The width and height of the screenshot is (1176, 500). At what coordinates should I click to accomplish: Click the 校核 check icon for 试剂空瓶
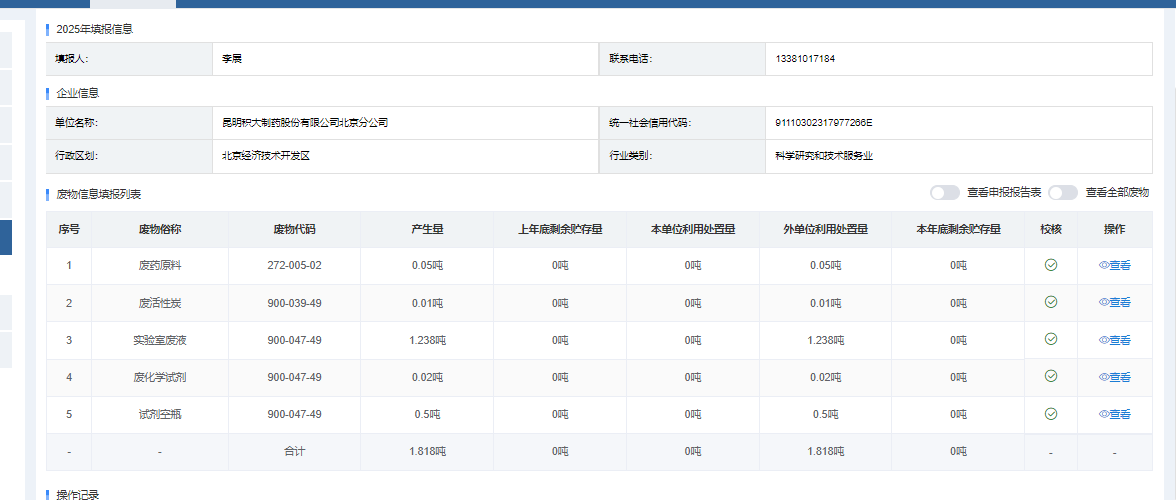click(1050, 413)
